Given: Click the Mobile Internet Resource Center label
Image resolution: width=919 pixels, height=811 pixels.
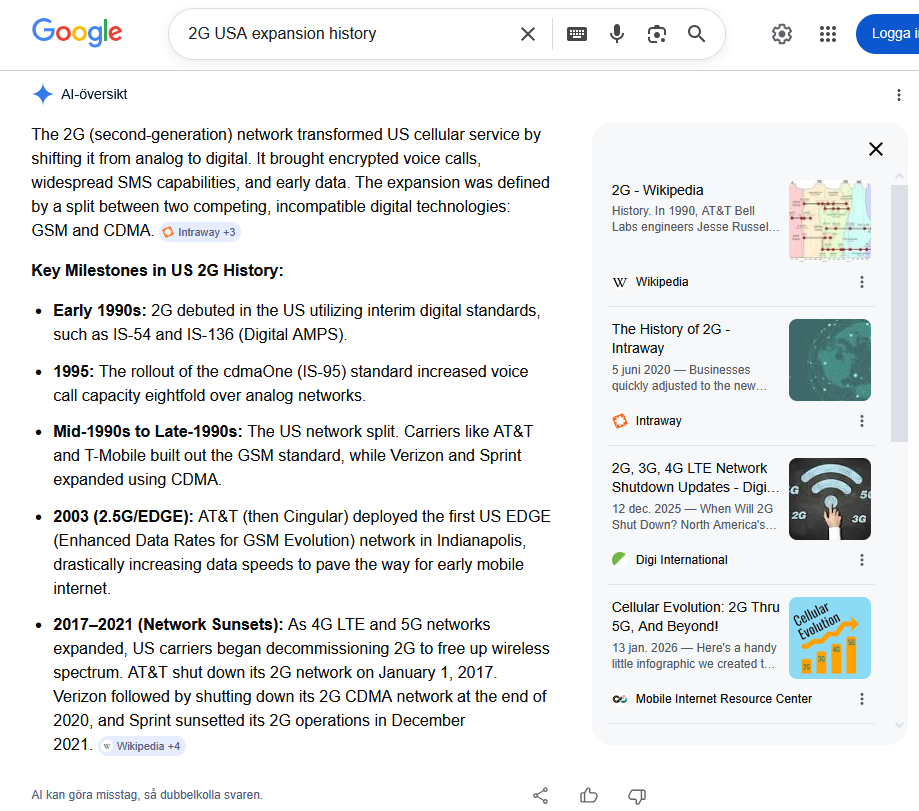Looking at the screenshot, I should coord(724,698).
